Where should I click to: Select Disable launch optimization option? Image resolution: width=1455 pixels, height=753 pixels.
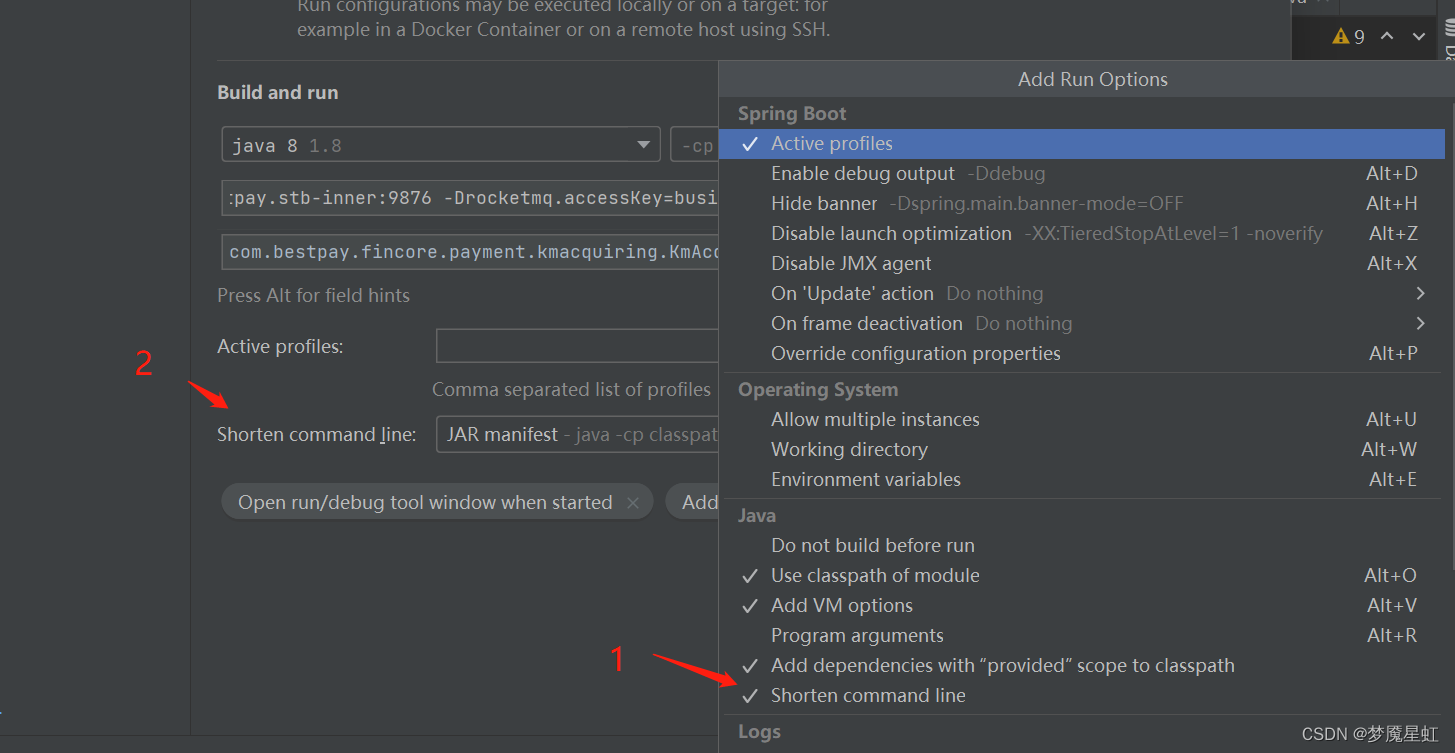click(x=1082, y=234)
